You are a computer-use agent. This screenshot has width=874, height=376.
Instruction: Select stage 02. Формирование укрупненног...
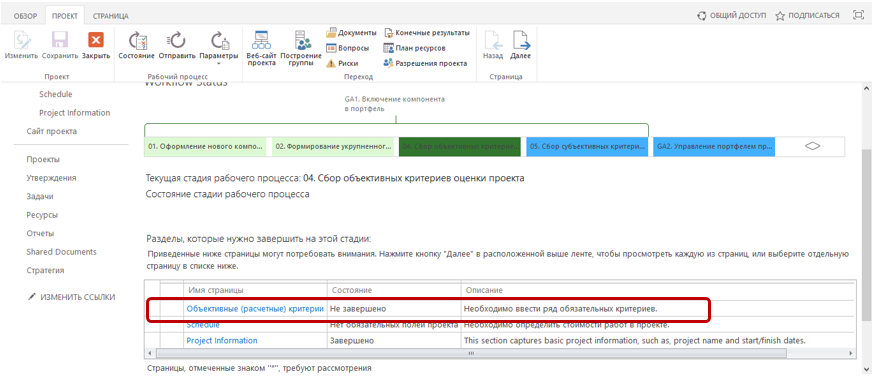pyautogui.click(x=333, y=147)
